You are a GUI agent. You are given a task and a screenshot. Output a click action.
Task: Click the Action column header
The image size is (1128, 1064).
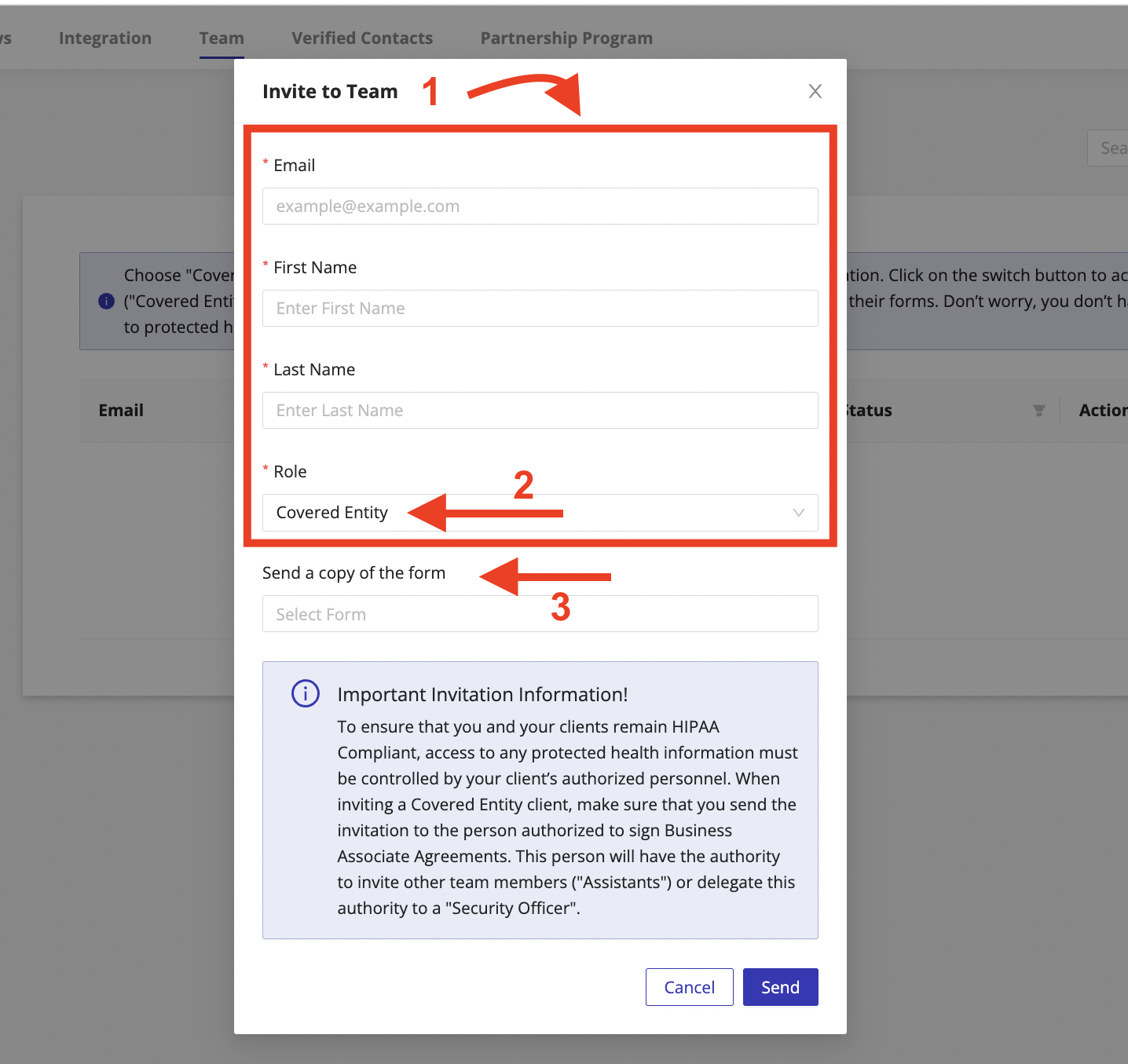coord(1102,411)
